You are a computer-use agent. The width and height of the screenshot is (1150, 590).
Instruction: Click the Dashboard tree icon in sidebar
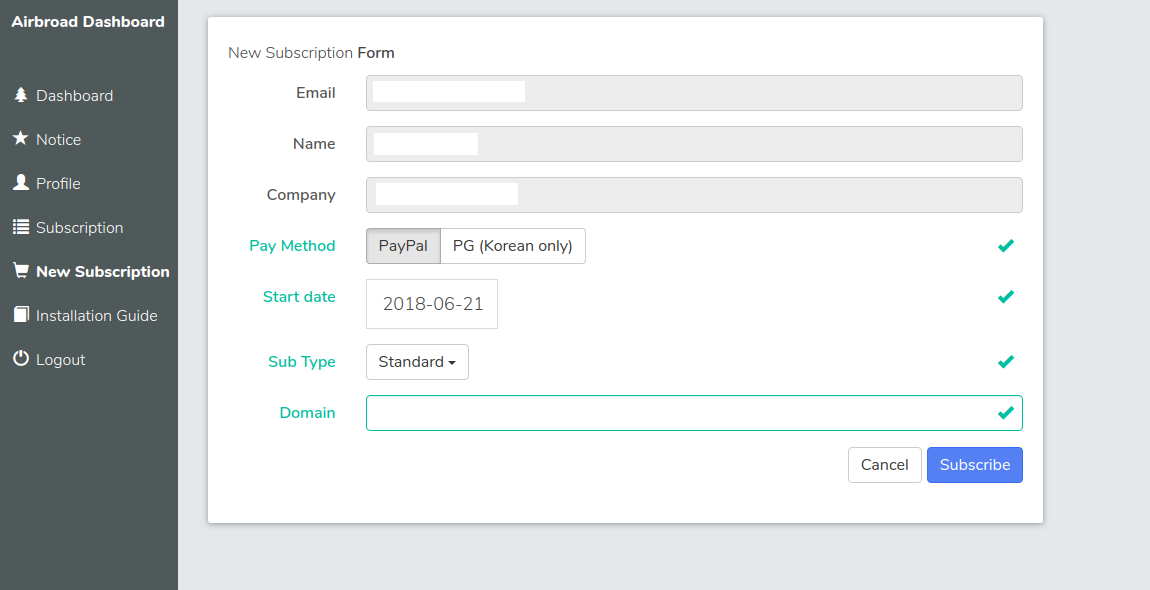click(x=21, y=95)
